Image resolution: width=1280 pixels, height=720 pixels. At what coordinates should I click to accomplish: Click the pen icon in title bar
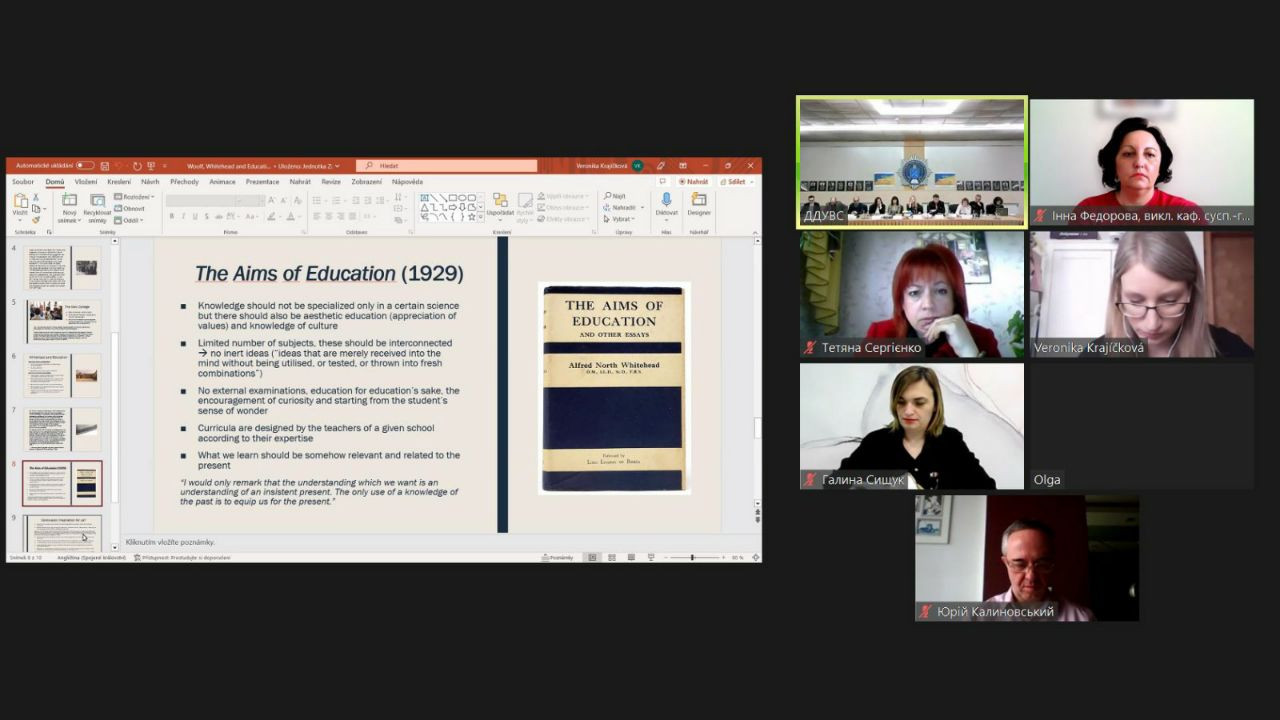point(660,166)
